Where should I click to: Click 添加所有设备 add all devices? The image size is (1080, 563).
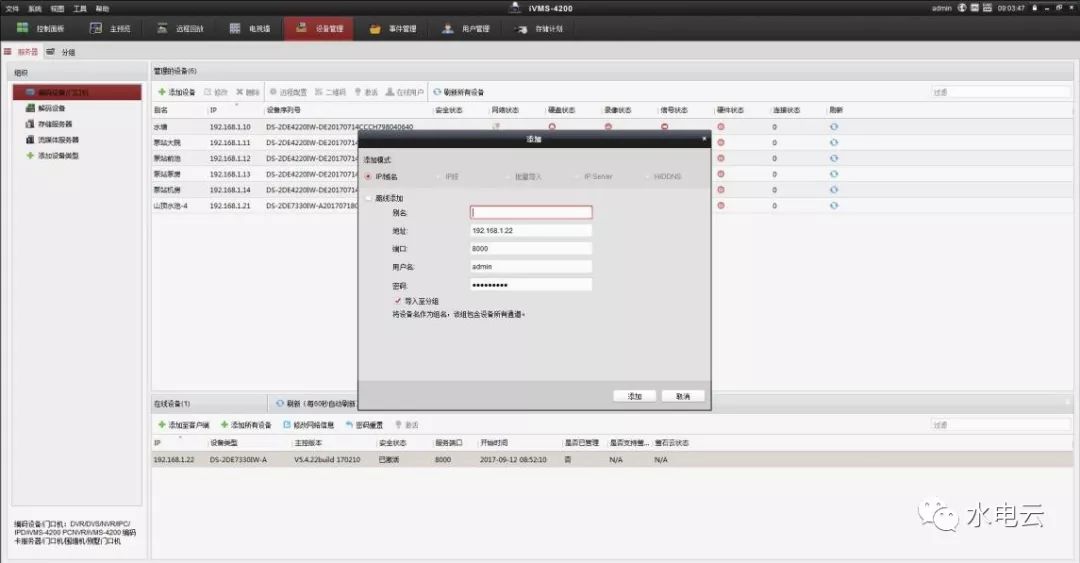(246, 424)
